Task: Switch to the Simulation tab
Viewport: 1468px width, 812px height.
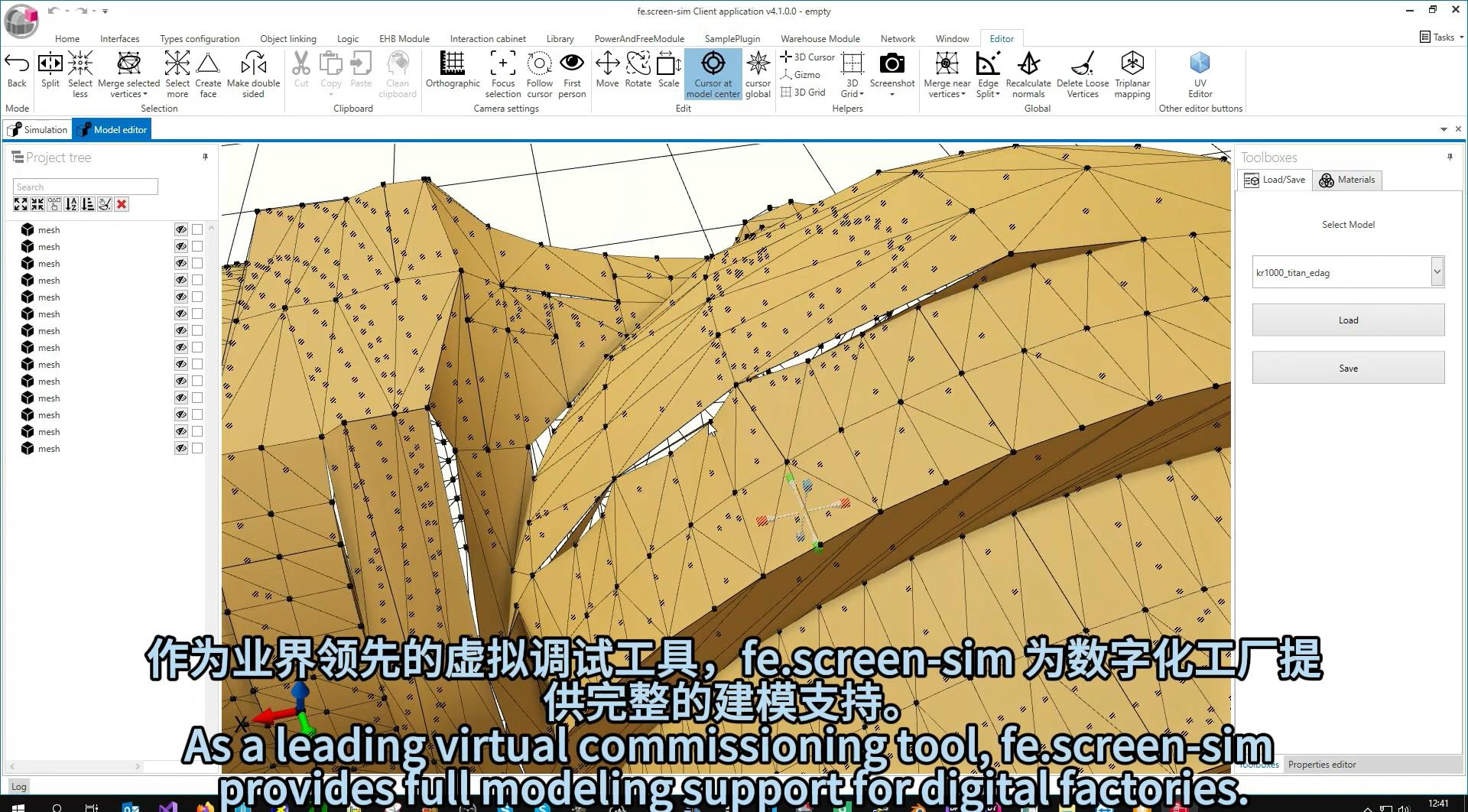Action: click(38, 129)
